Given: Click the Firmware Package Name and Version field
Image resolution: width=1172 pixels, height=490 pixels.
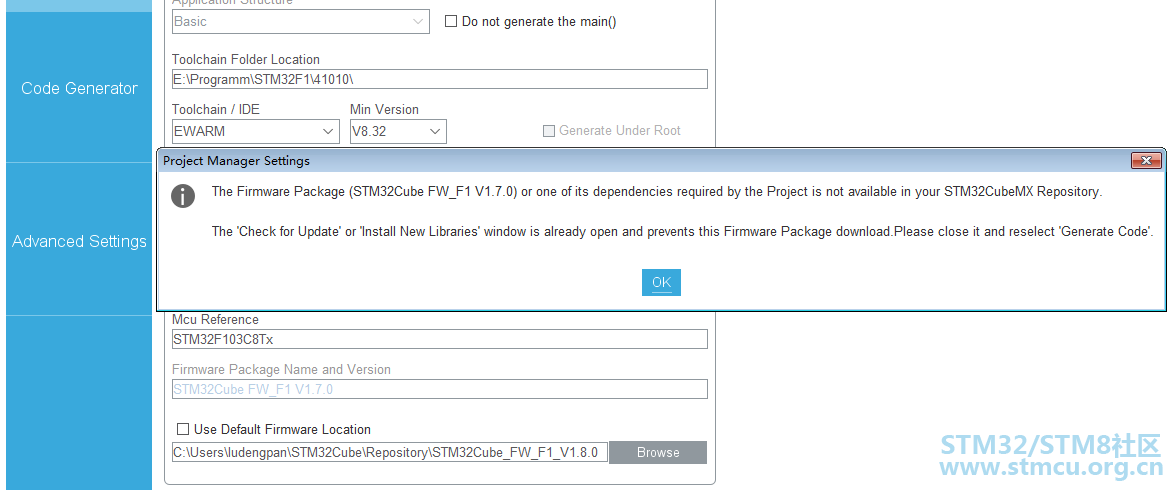Looking at the screenshot, I should tap(440, 389).
